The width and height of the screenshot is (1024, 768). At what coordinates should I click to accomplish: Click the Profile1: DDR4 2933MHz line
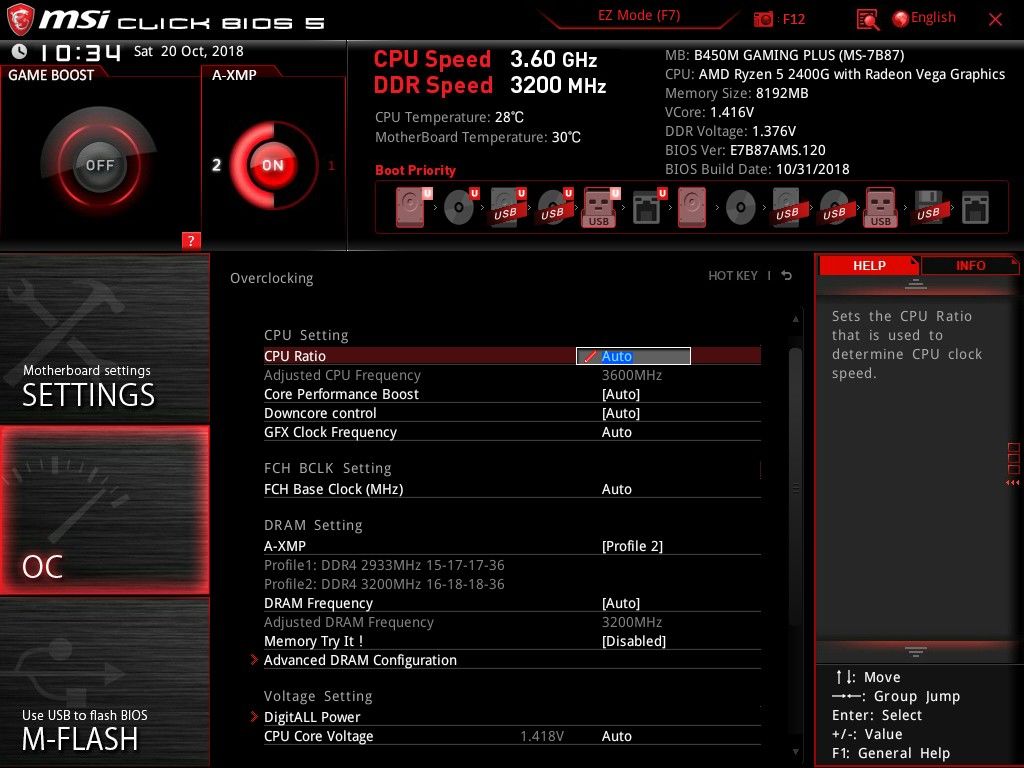pyautogui.click(x=384, y=565)
